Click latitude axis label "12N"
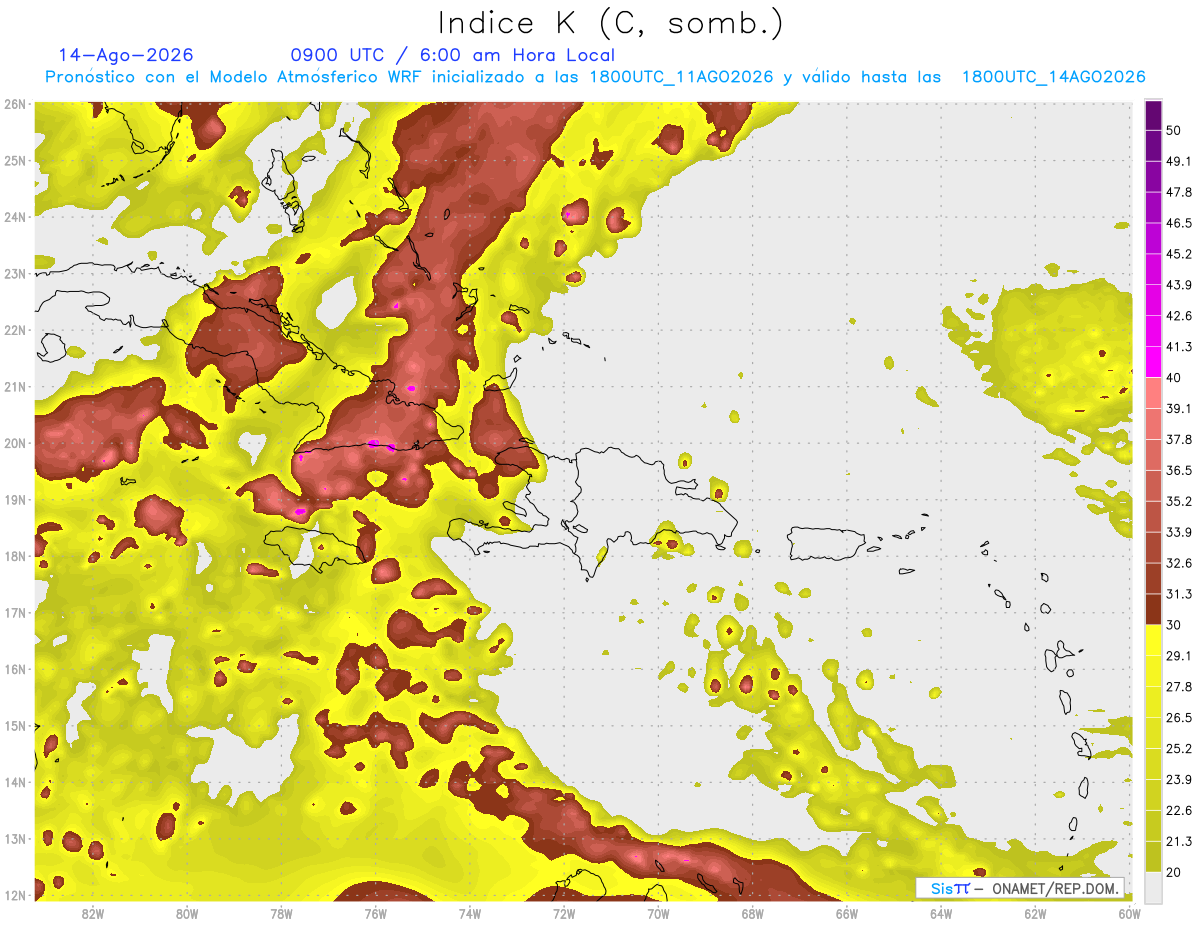Viewport: 1200px width, 927px height. tap(15, 895)
